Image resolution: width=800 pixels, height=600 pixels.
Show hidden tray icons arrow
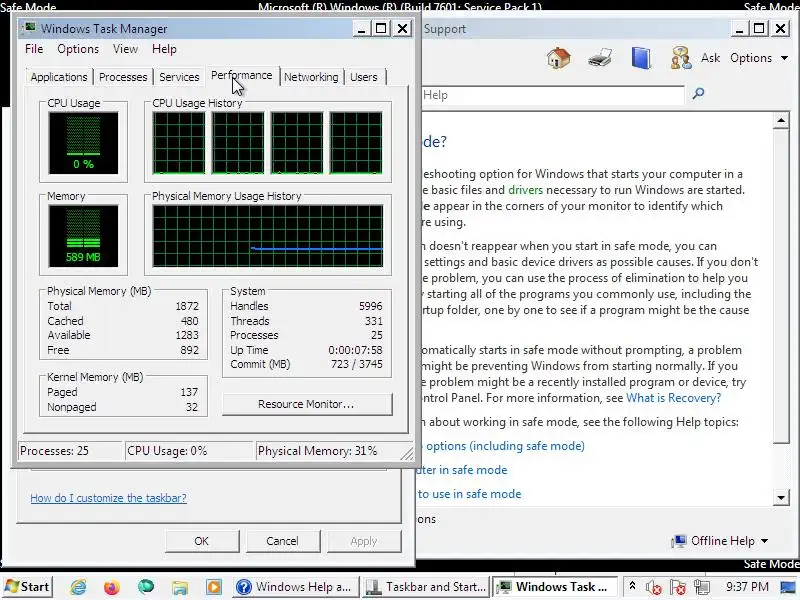tap(632, 586)
